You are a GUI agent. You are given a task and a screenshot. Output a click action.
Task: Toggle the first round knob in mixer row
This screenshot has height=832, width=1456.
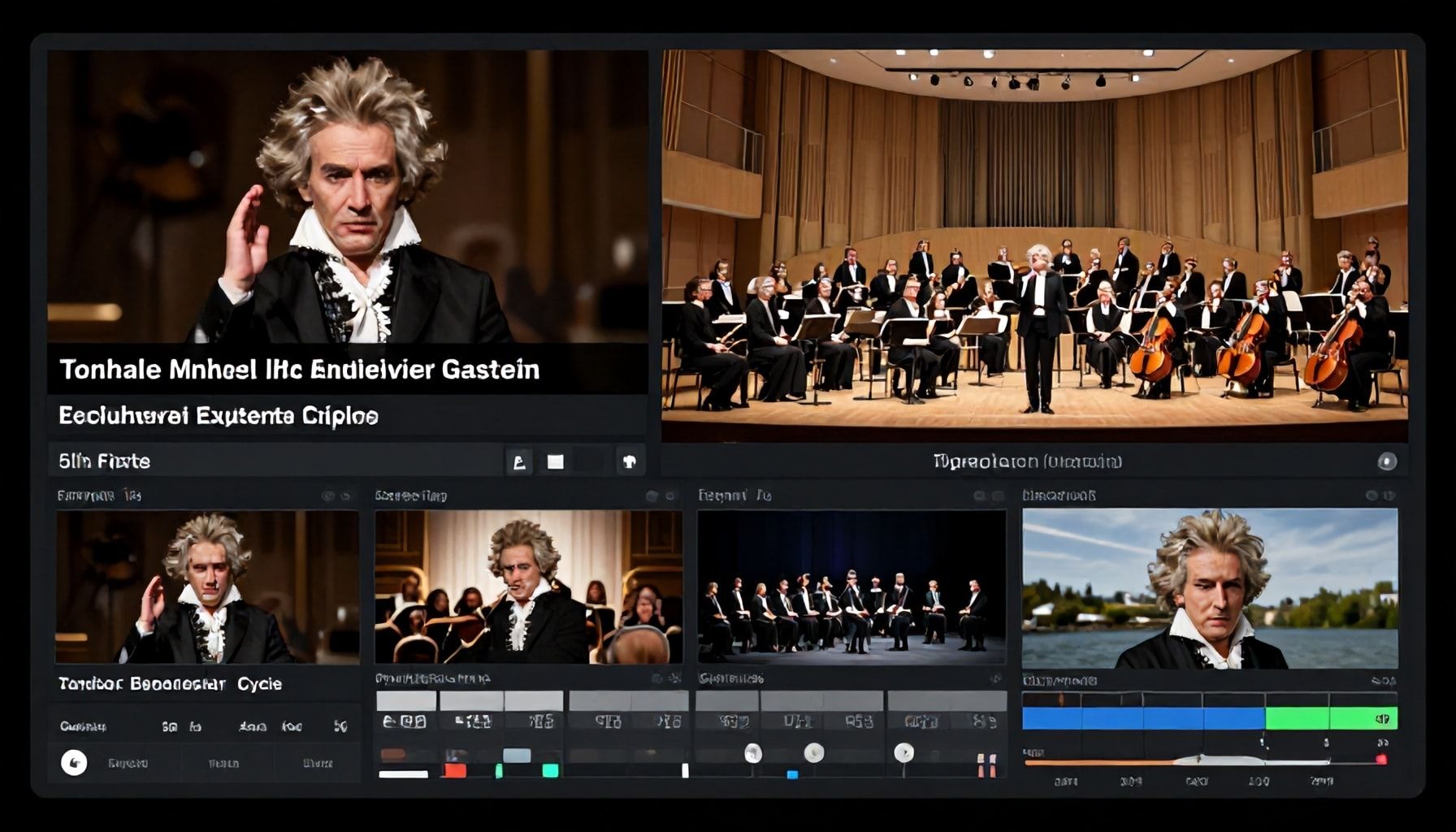click(753, 753)
